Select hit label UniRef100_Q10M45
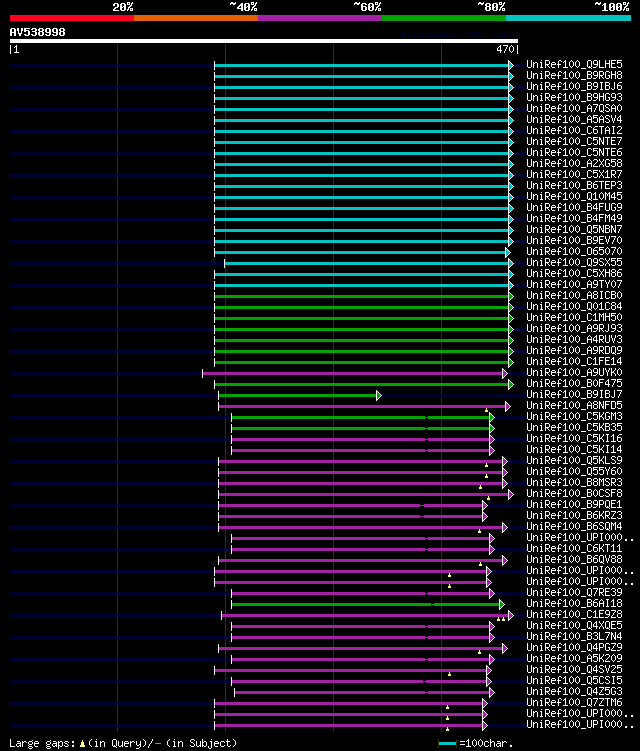 (x=574, y=196)
